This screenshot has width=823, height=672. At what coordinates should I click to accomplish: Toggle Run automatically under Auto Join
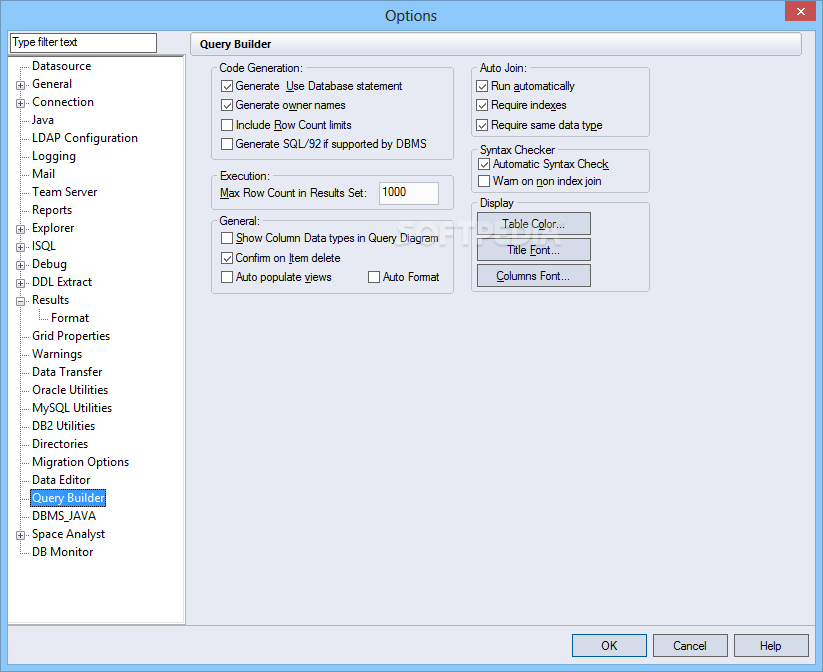point(482,86)
